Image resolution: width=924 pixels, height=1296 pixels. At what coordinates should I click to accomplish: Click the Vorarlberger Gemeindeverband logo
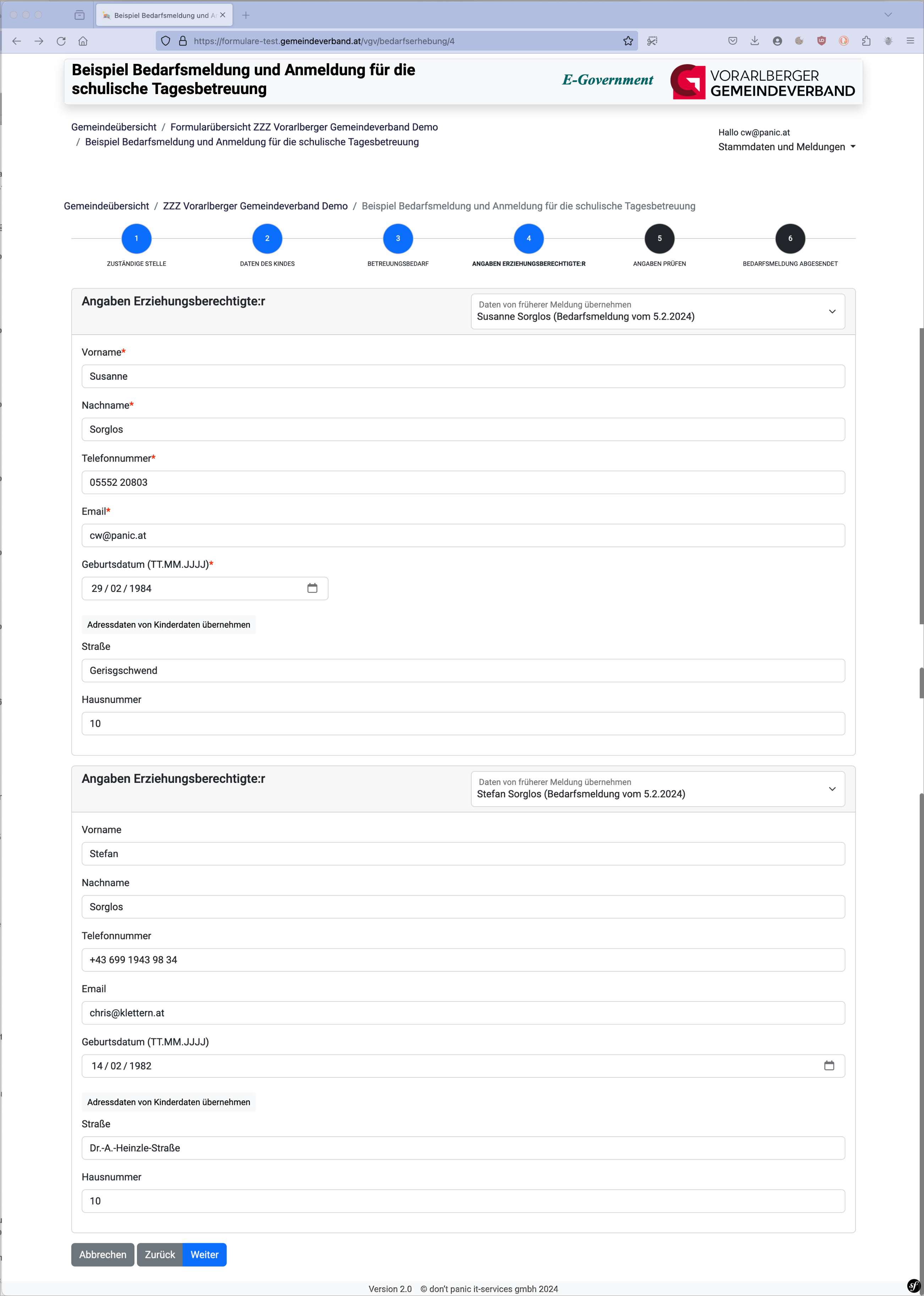pyautogui.click(x=763, y=82)
